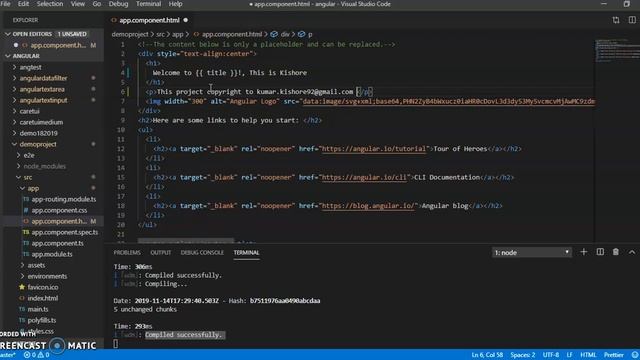The image size is (640, 360).
Task: Open favicon.ico file
Action: [42, 287]
